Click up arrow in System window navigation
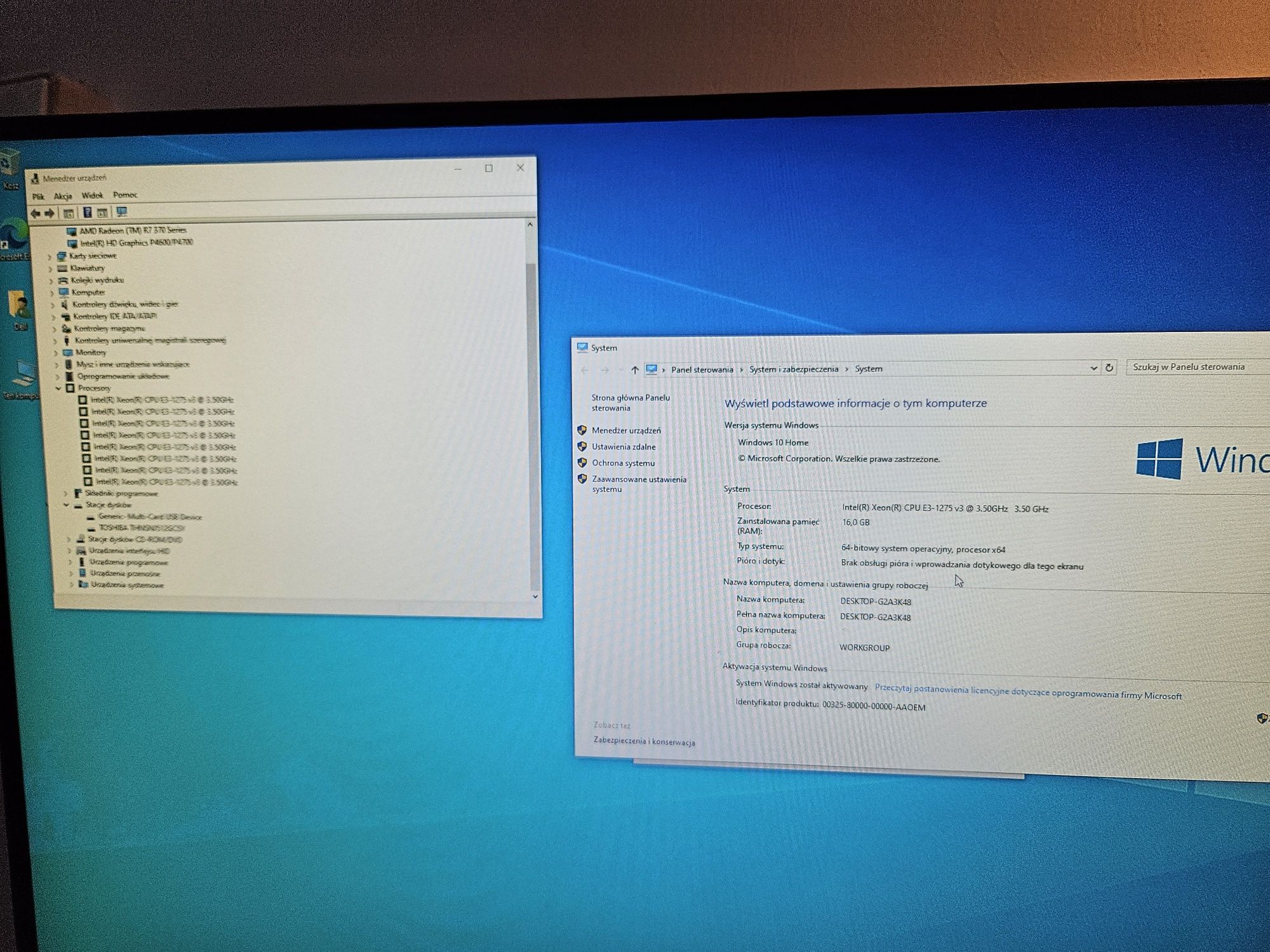The width and height of the screenshot is (1270, 952). coord(634,370)
